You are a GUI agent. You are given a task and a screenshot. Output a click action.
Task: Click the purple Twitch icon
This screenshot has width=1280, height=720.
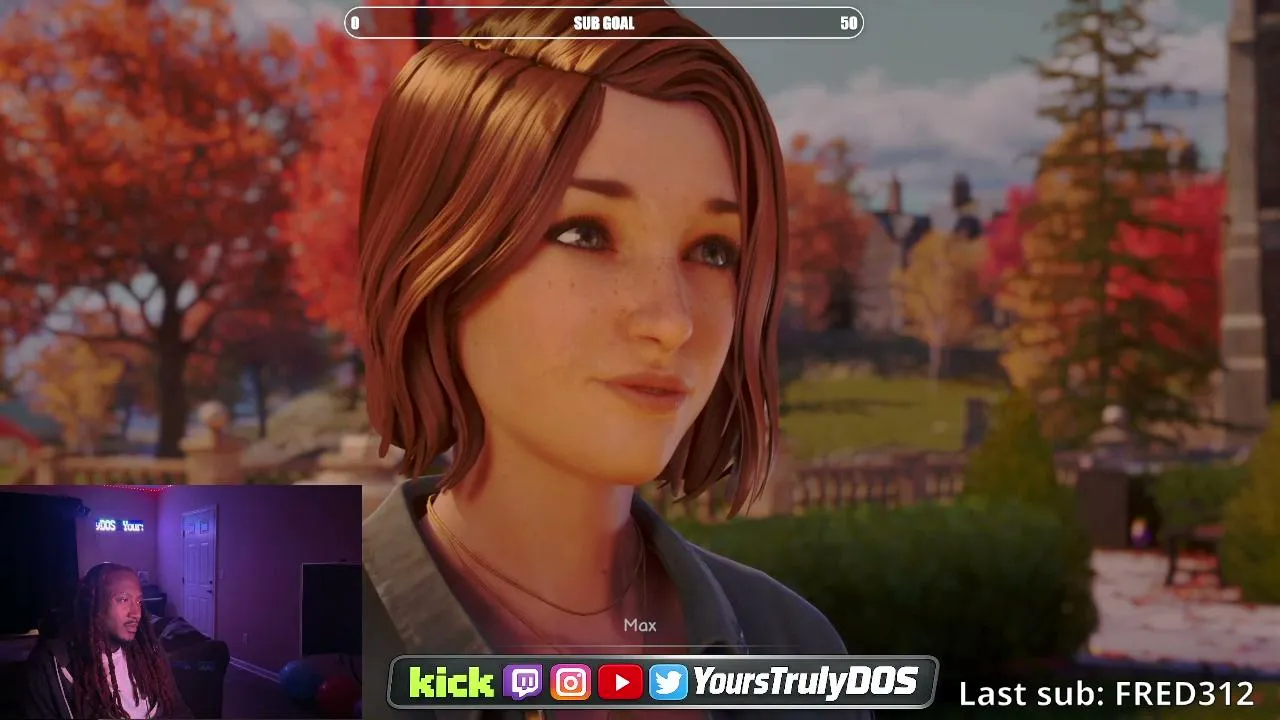click(x=523, y=683)
